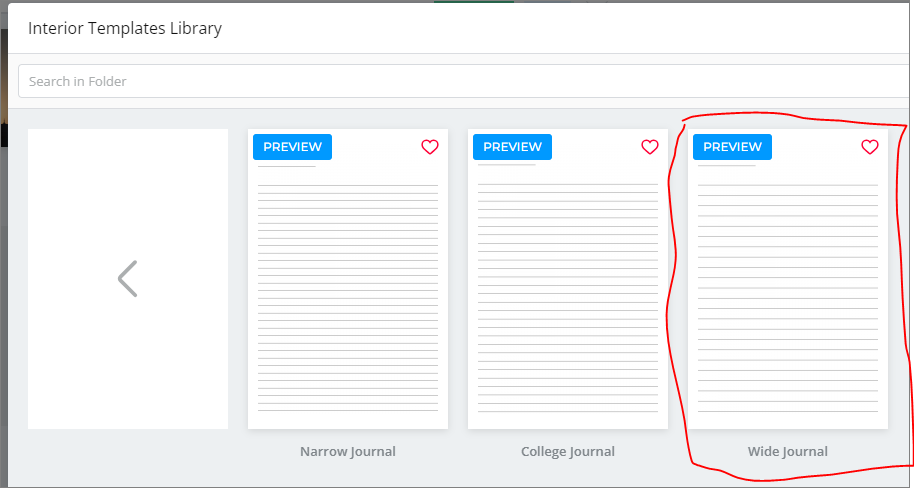This screenshot has width=914, height=488.
Task: Open PREVIEW for College Journal template
Action: [x=512, y=147]
